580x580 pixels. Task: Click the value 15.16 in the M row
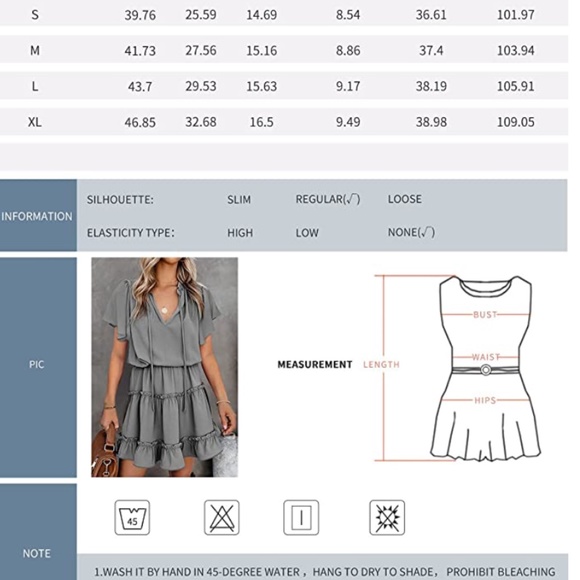(262, 50)
